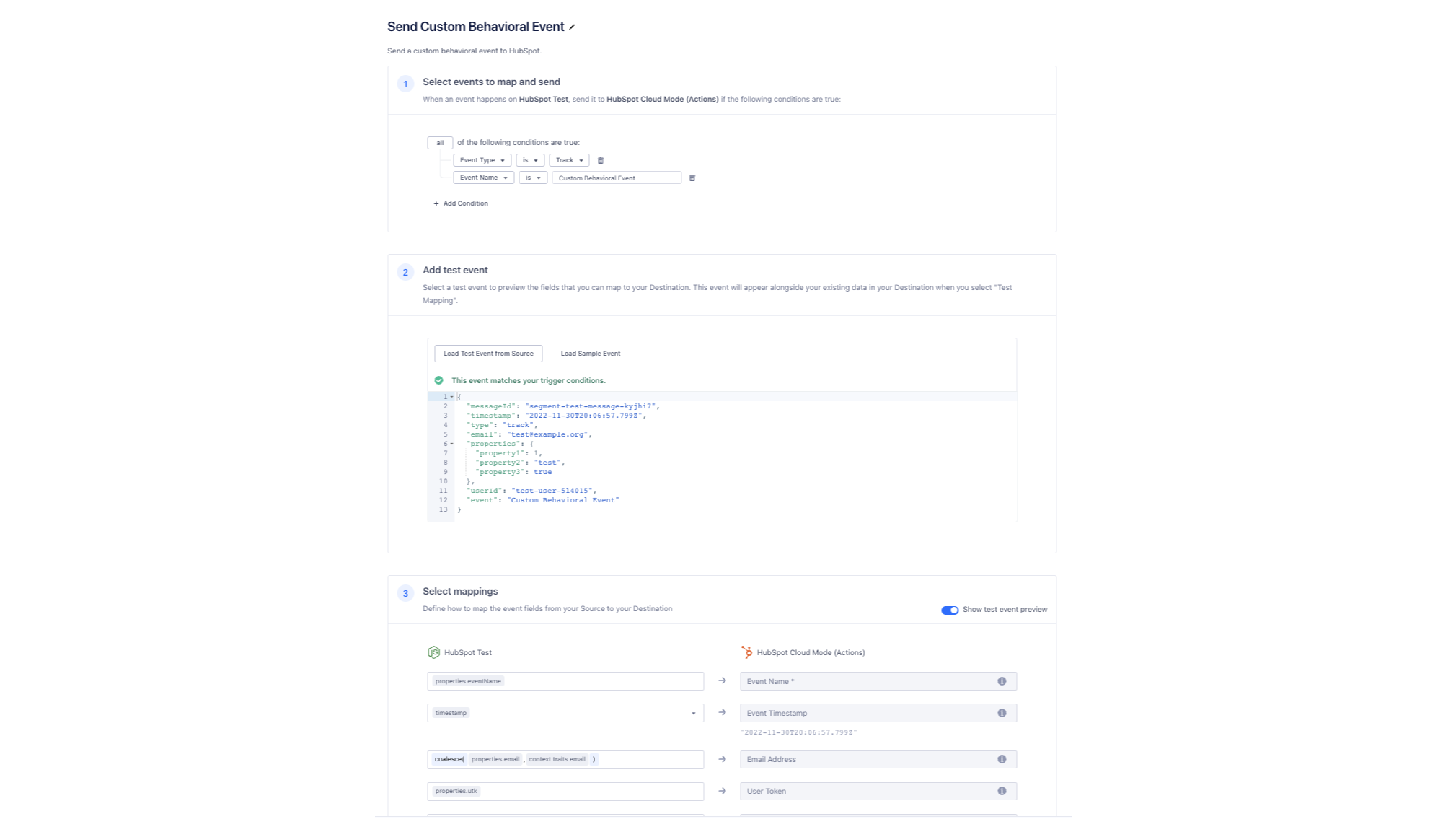This screenshot has width=1456, height=819.
Task: Open the Track event type dropdown
Action: (x=569, y=160)
